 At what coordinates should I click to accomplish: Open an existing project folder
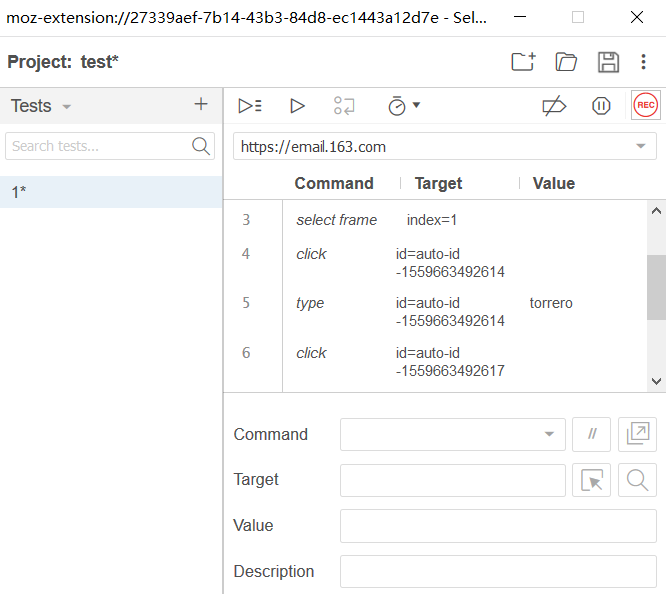coord(566,62)
